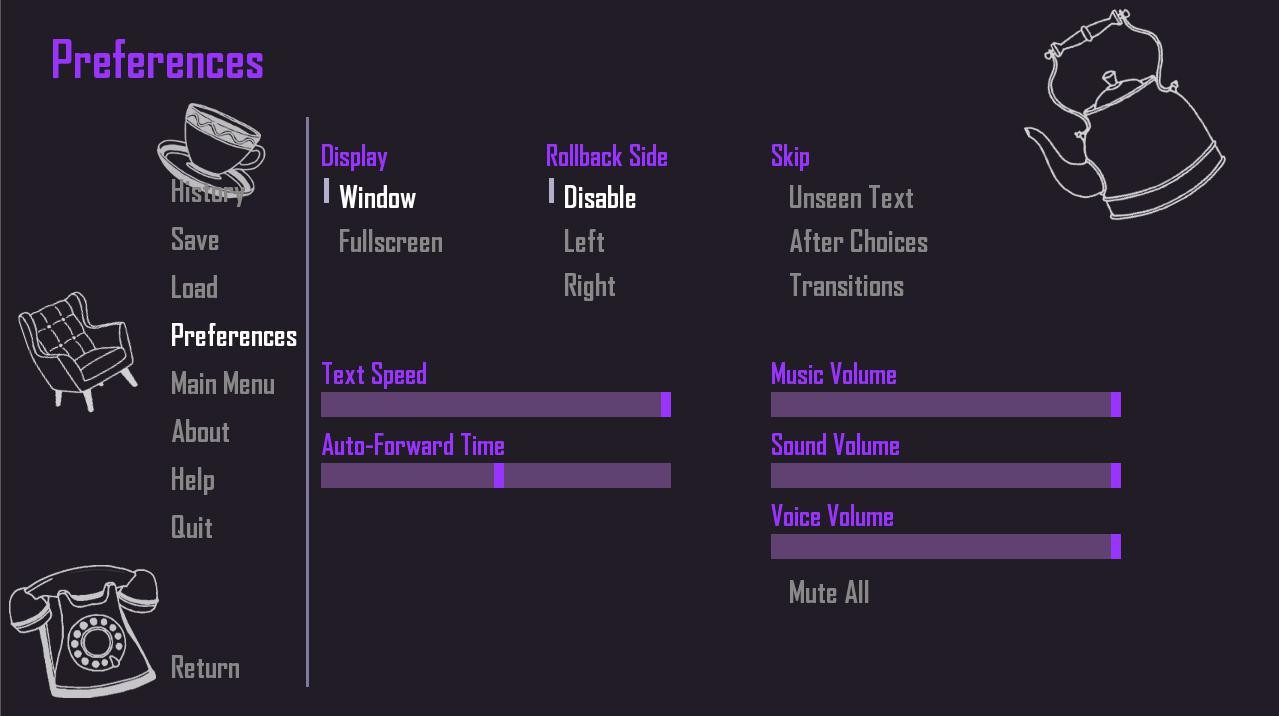The height and width of the screenshot is (716, 1279).
Task: Click the armchair illustration
Action: tap(78, 350)
